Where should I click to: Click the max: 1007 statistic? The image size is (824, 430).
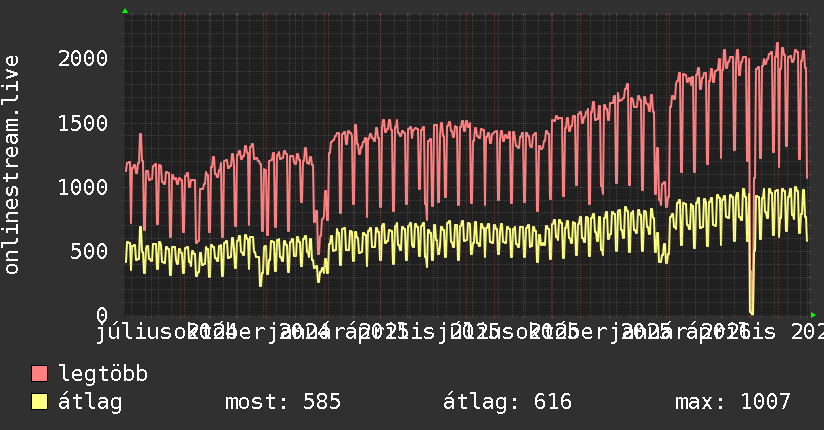point(733,402)
